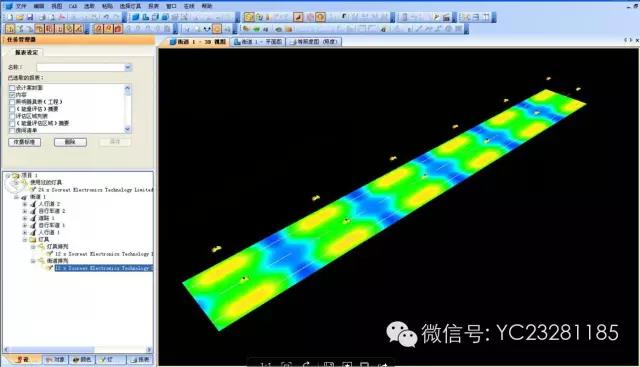Collapse the 灯具 folder tree node
The height and width of the screenshot is (367, 640).
(25, 240)
